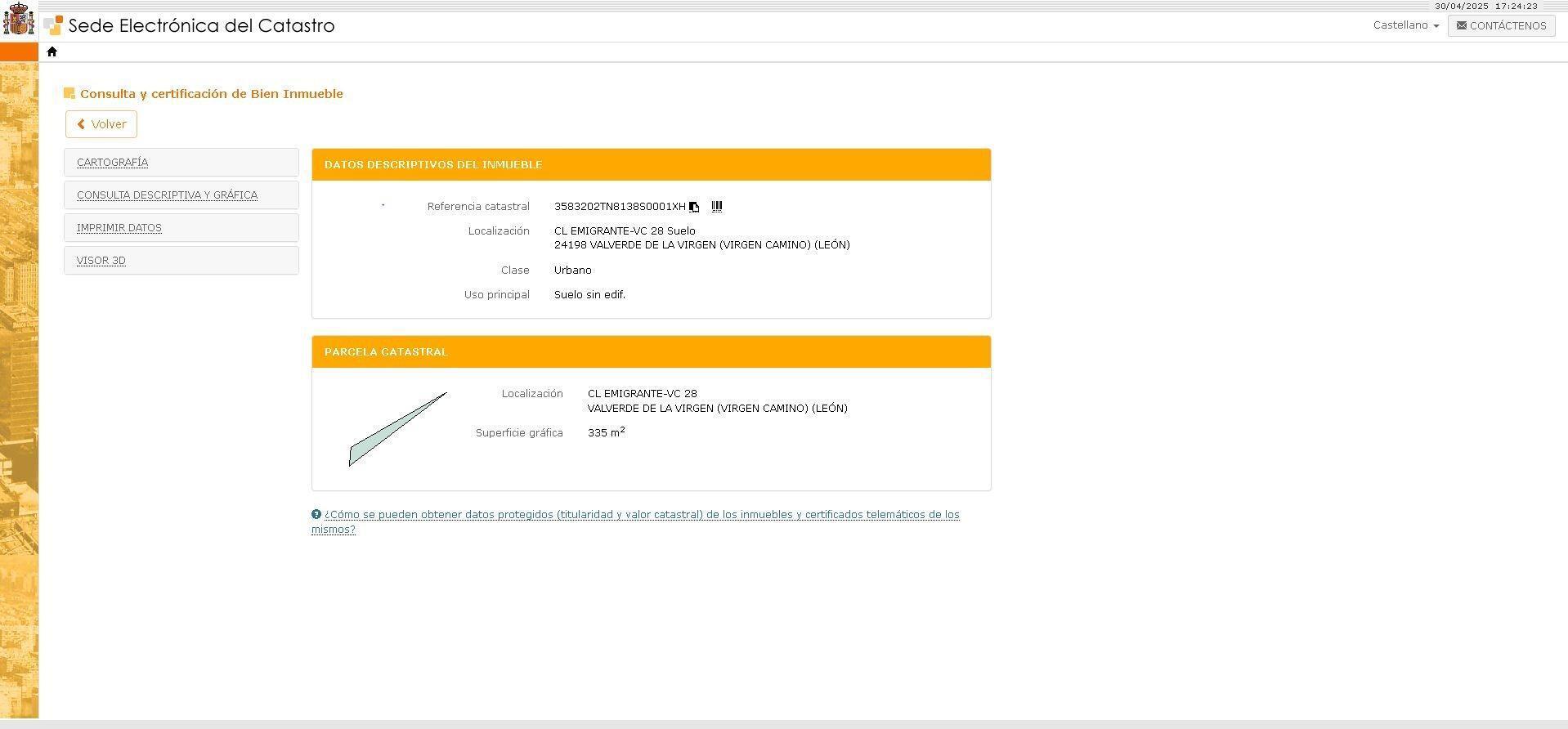Viewport: 1568px width, 729px height.
Task: Select CONSULTA DESCRIPTIVA Y GRÁFICA
Action: pyautogui.click(x=167, y=195)
